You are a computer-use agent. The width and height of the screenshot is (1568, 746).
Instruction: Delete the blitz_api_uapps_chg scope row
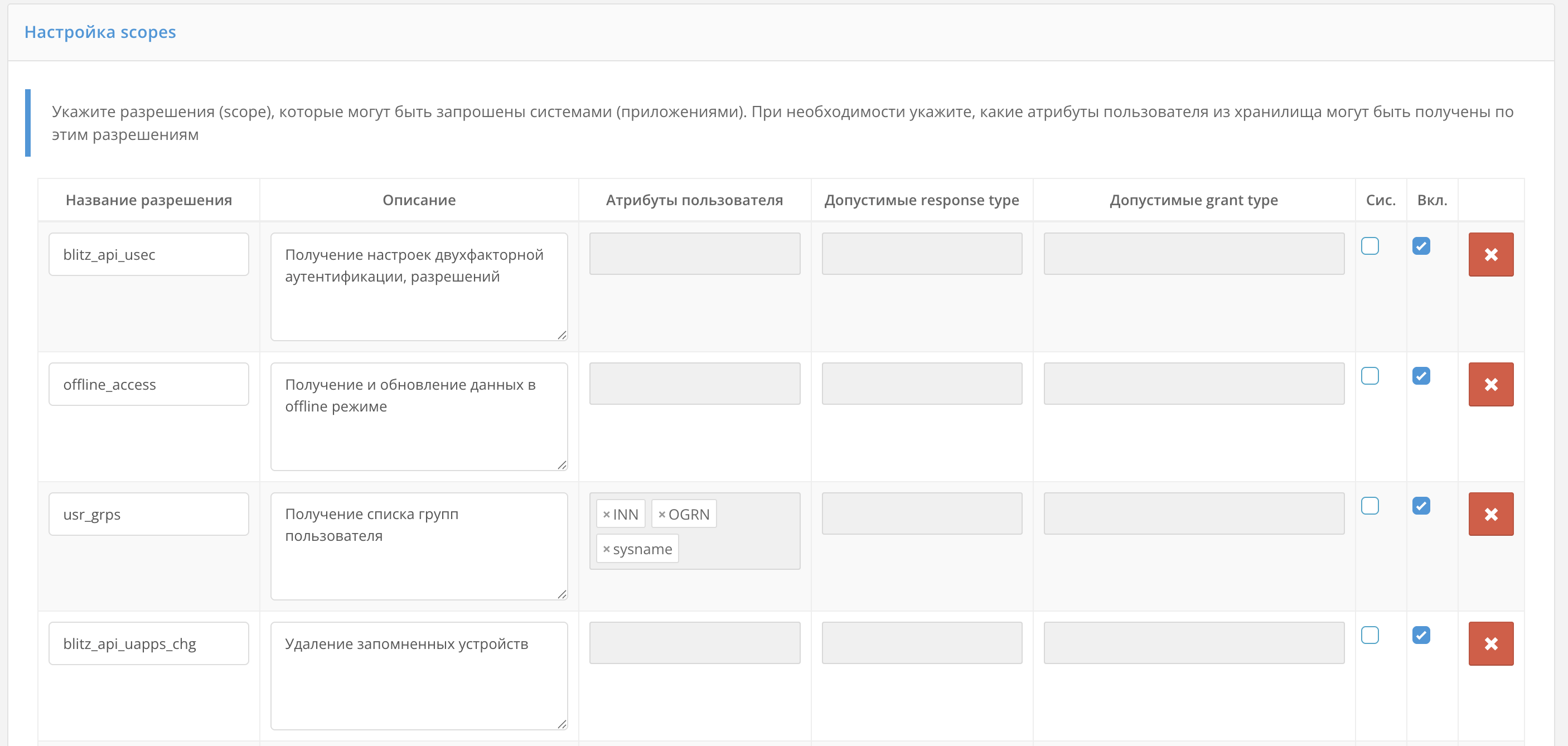point(1490,643)
